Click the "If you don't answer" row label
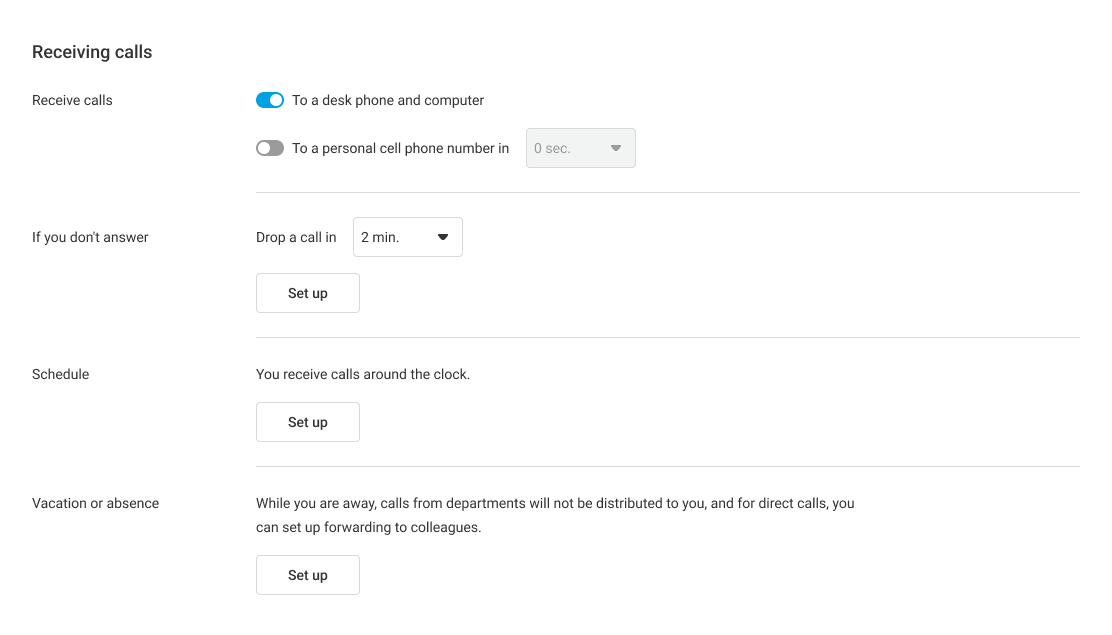The image size is (1112, 635). tap(90, 237)
